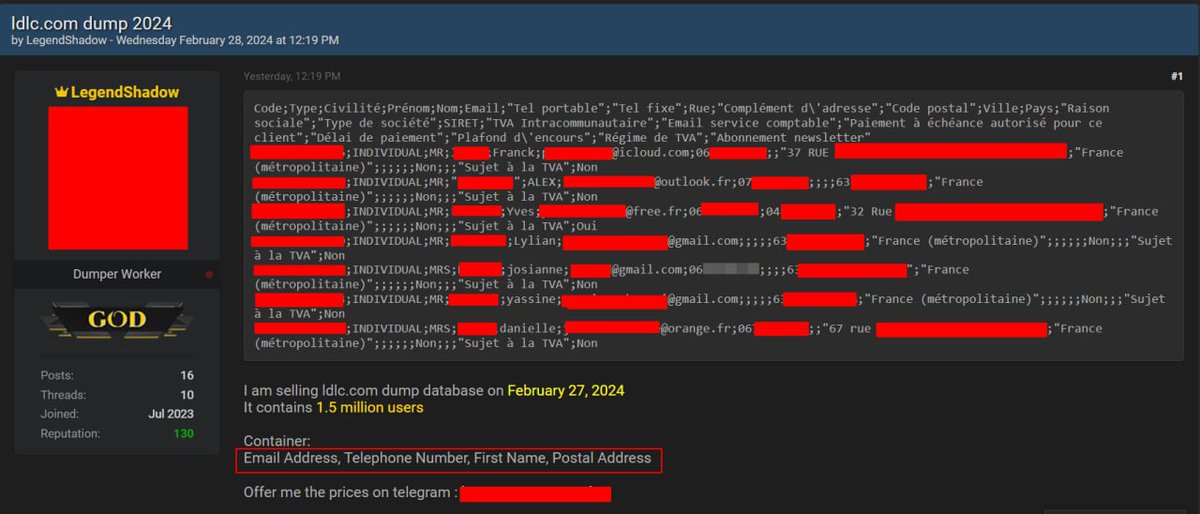This screenshot has height=514, width=1200.
Task: Open LegendShadow profile from the thread byline
Action: tap(66, 40)
